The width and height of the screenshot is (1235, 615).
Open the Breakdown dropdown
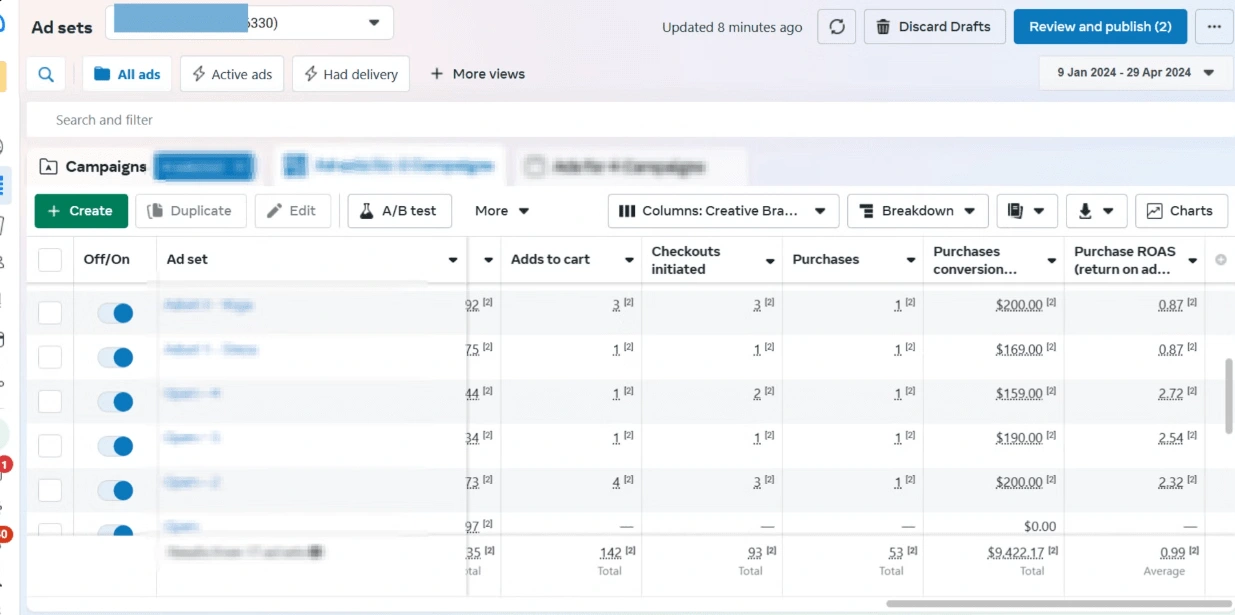point(917,211)
